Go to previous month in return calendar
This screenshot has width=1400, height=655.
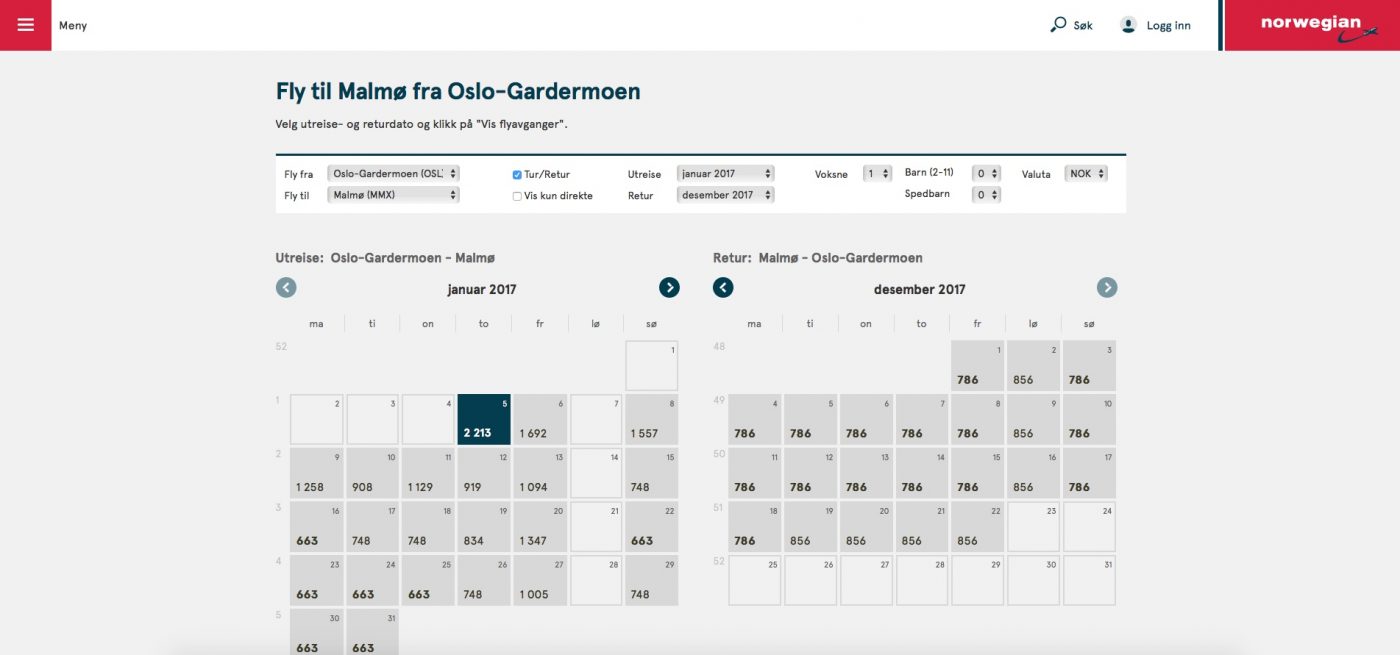pos(723,288)
